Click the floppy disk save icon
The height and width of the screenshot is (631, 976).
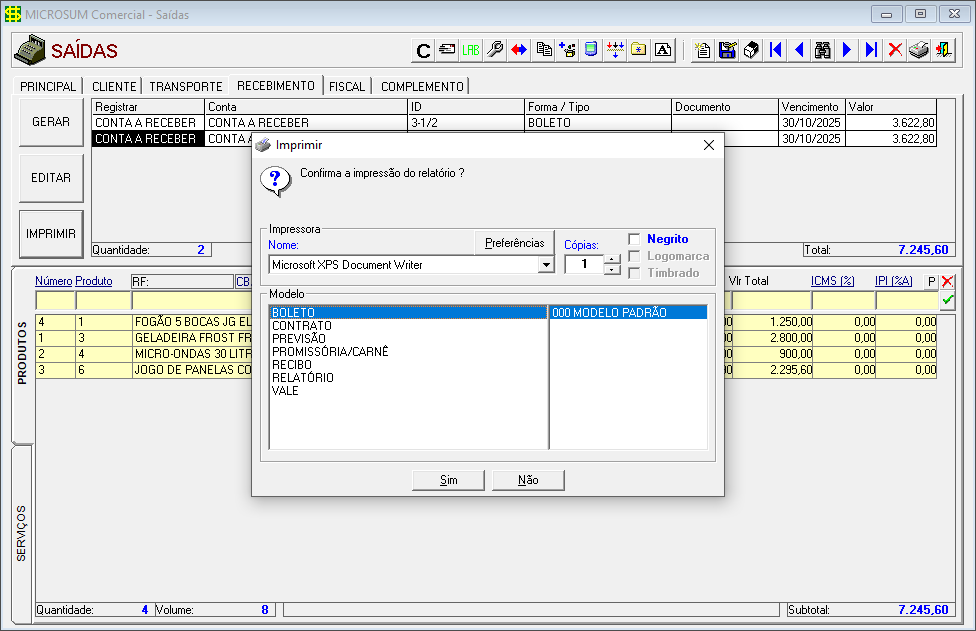pos(727,50)
